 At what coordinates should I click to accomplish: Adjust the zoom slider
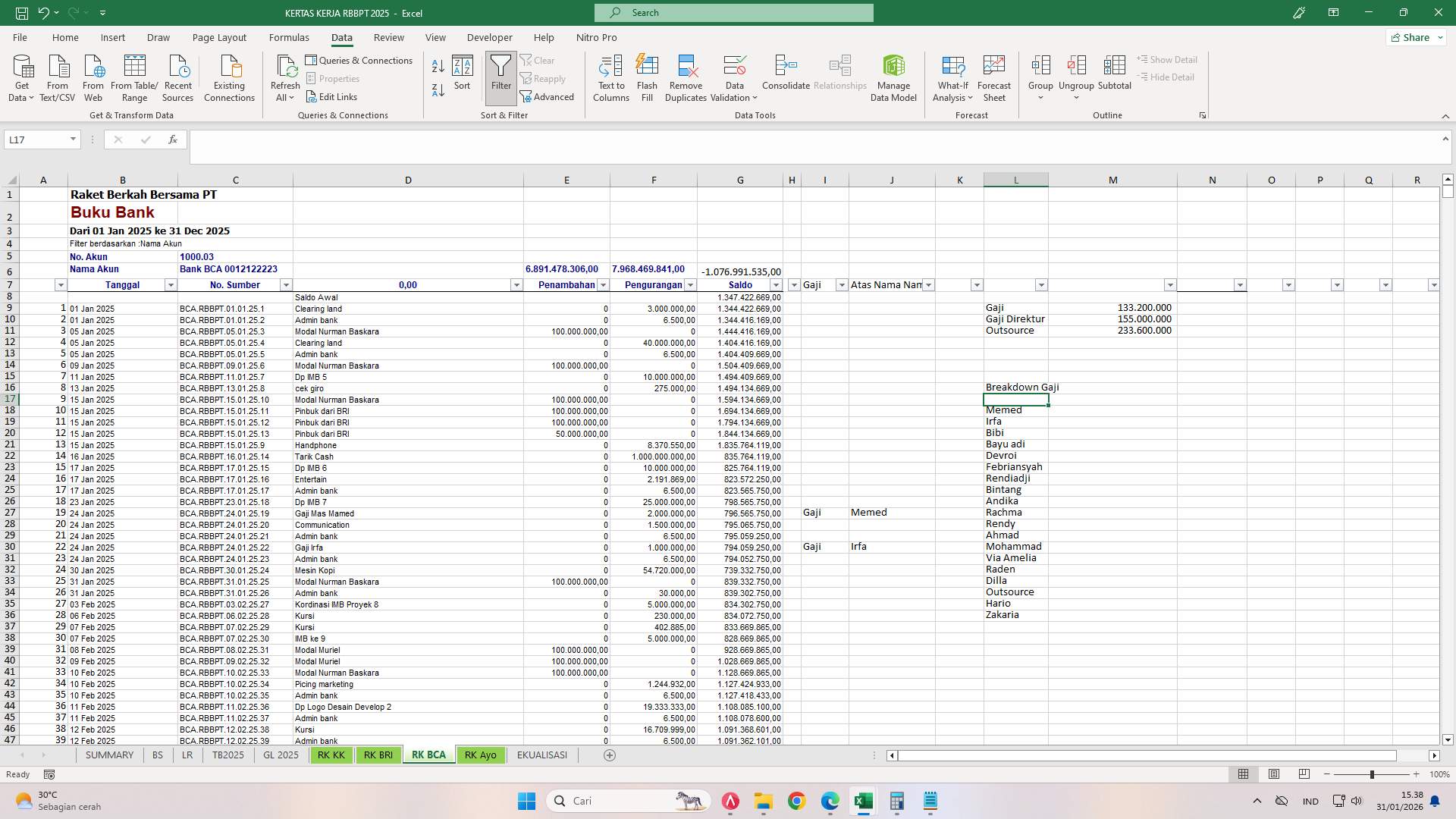click(x=1374, y=774)
